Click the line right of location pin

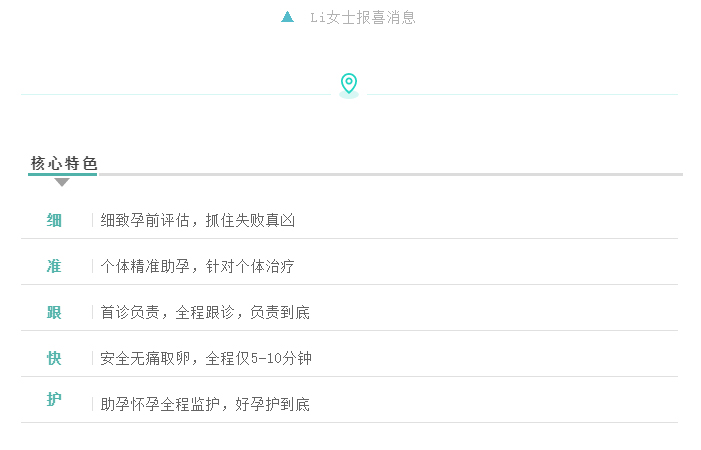click(523, 94)
